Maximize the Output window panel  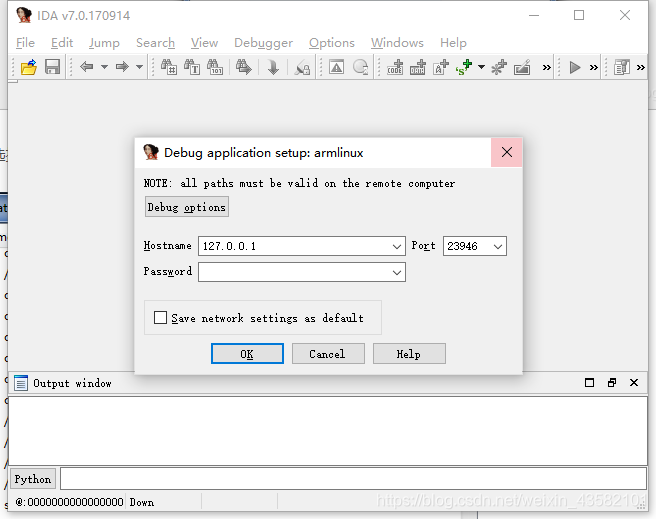pos(589,383)
